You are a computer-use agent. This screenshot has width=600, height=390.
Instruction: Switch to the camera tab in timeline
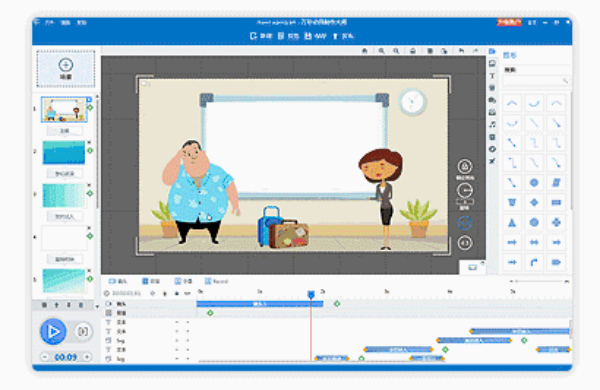(x=117, y=281)
